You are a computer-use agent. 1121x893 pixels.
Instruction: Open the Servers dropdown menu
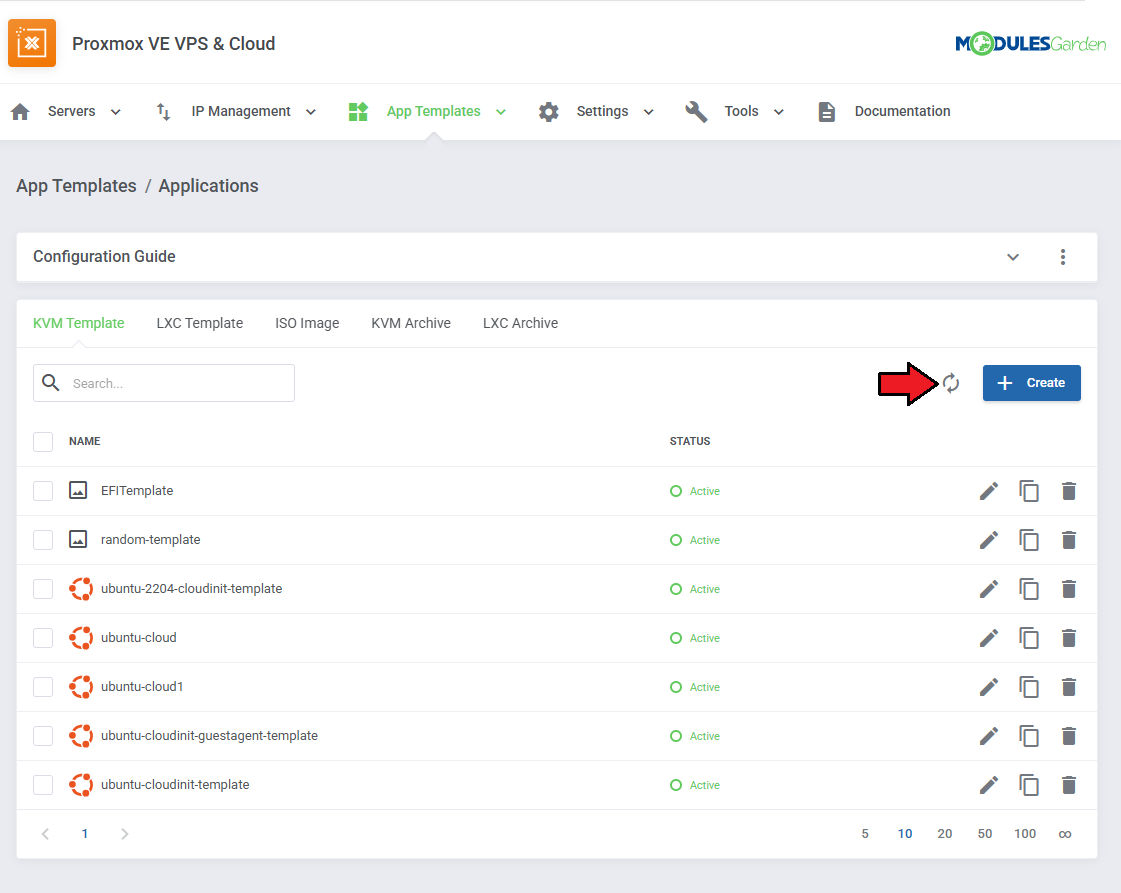(x=84, y=112)
